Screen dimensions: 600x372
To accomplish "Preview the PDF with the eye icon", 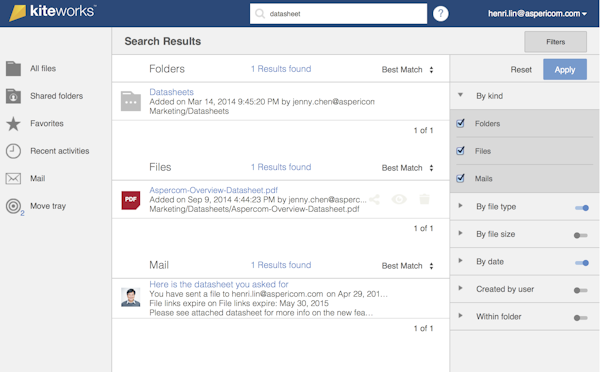I will point(399,199).
